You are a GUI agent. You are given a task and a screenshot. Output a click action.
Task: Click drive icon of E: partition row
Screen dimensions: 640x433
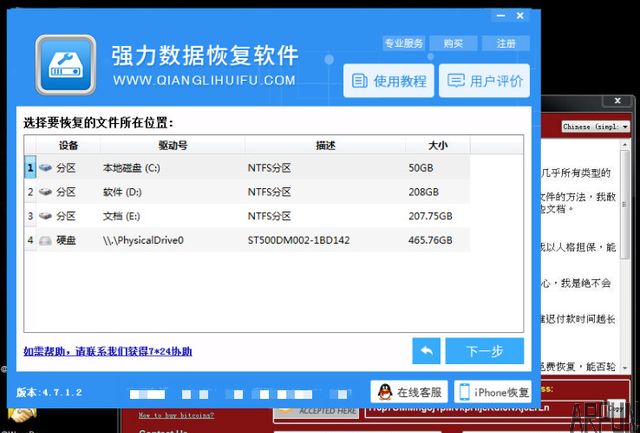click(45, 215)
